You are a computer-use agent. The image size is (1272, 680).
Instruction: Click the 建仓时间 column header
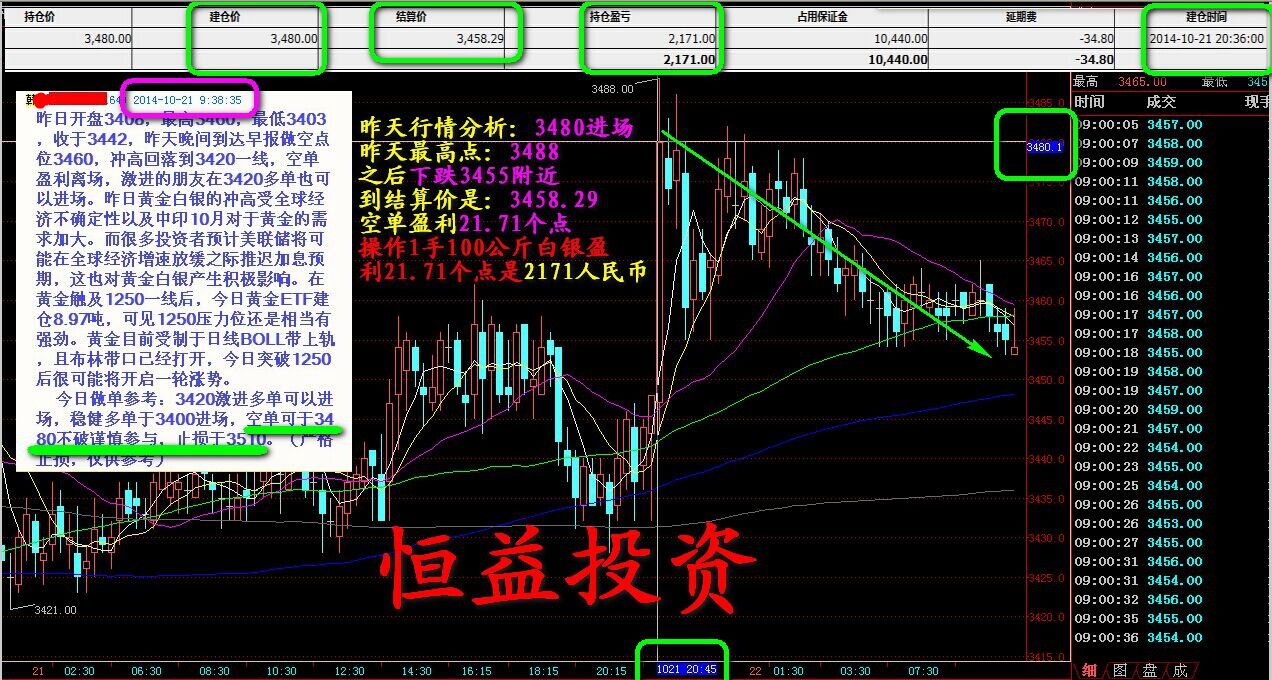tap(1205, 17)
